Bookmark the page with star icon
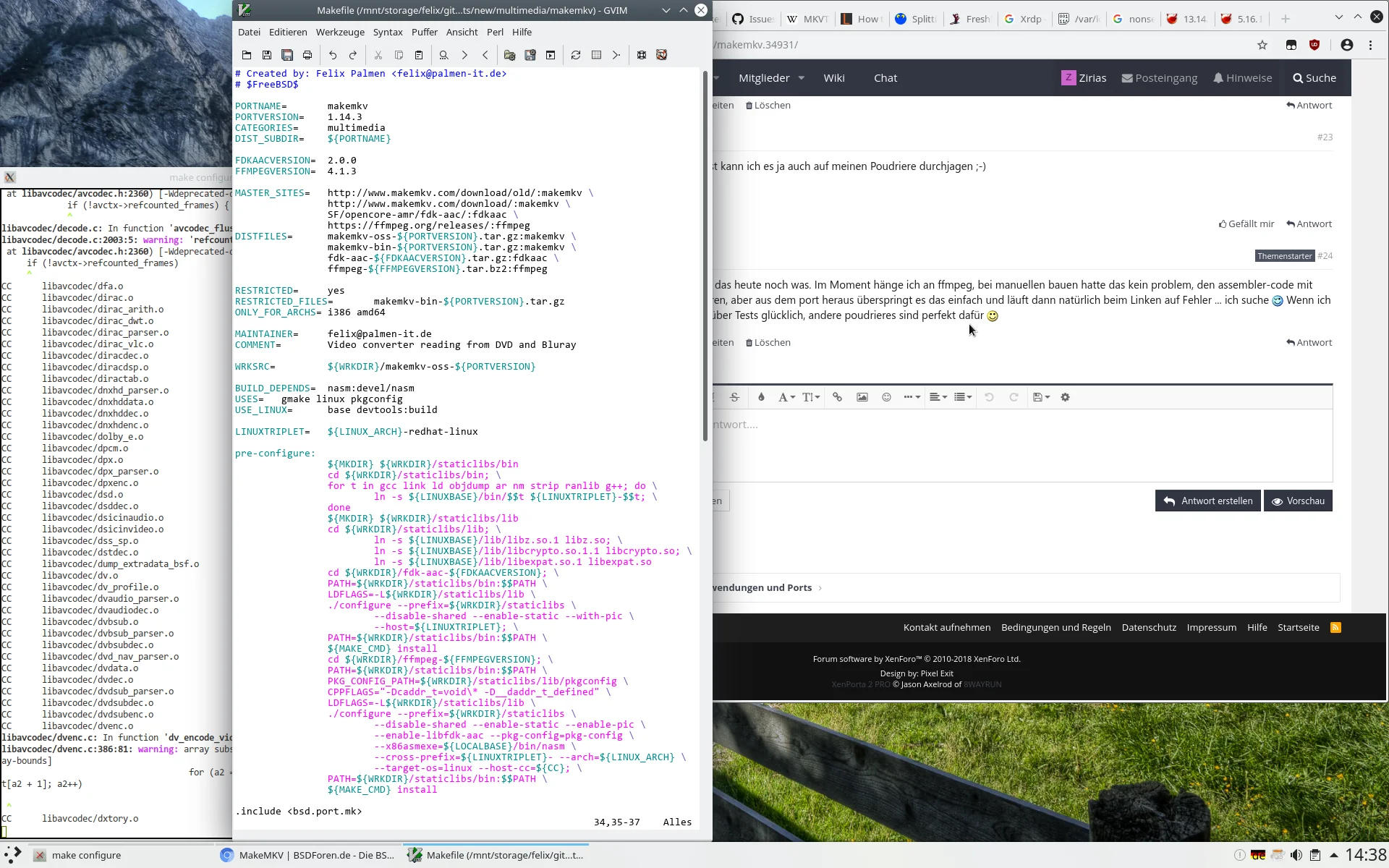The image size is (1389, 868). [1262, 45]
